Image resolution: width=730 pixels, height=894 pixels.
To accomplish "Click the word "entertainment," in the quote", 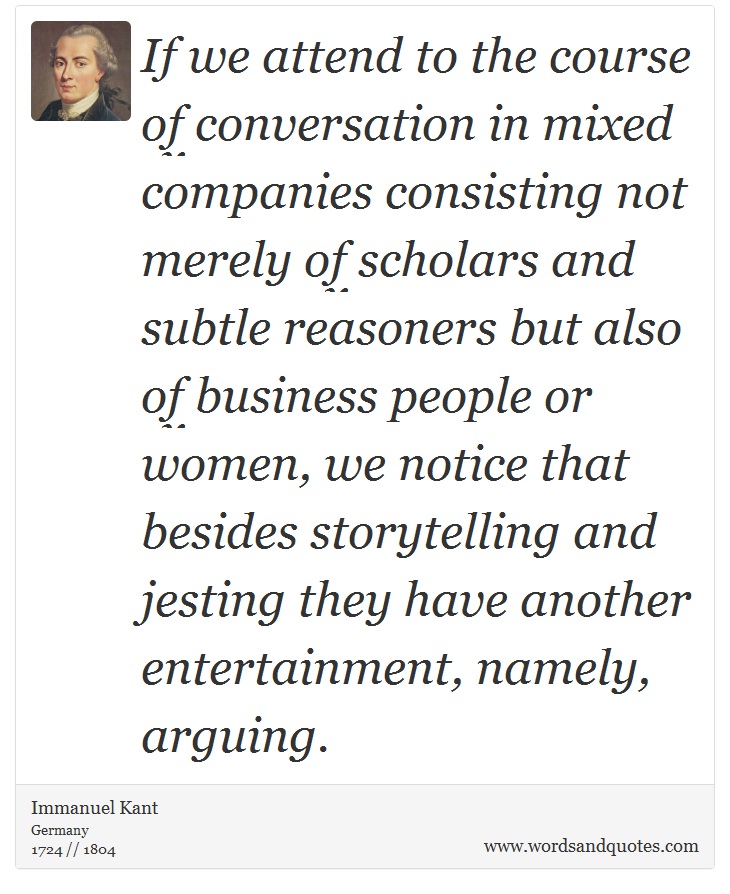I will pos(302,668).
